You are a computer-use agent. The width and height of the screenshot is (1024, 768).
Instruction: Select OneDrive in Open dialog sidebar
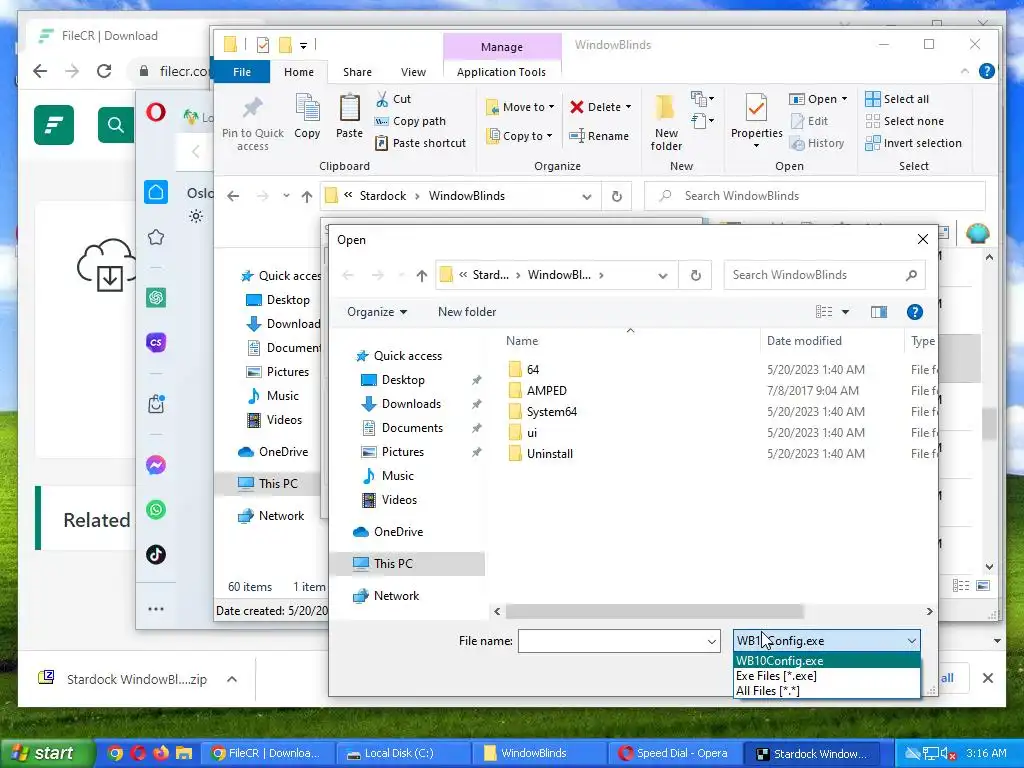pos(398,532)
